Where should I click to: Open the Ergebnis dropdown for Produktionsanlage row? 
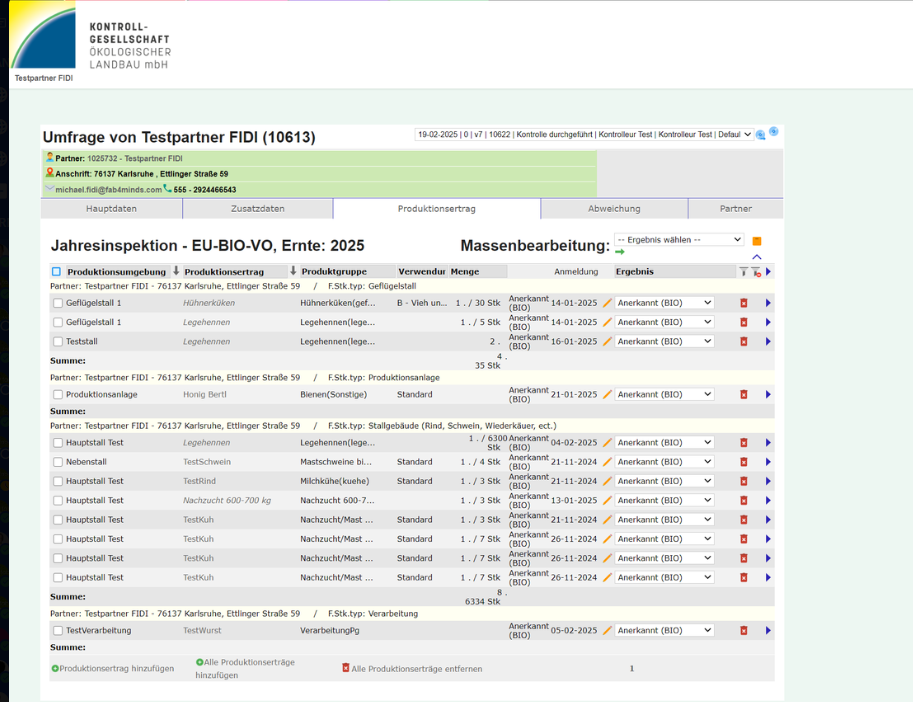click(x=664, y=395)
